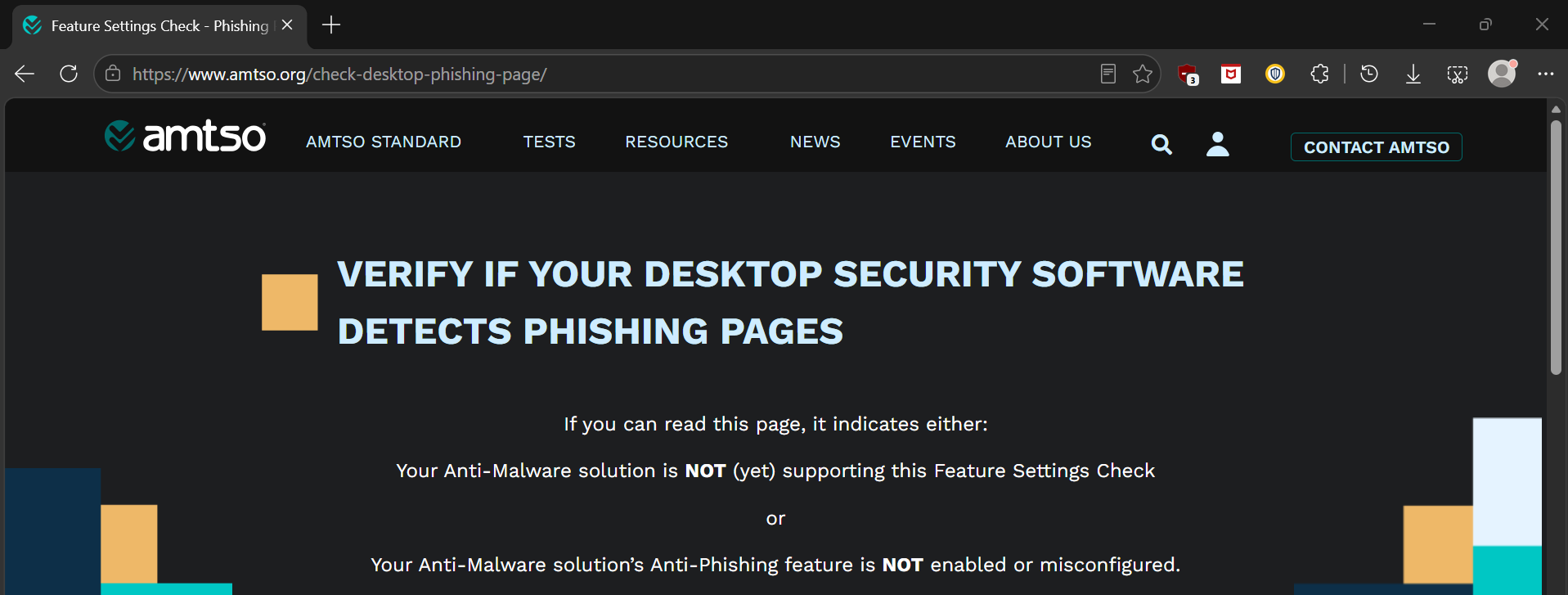The height and width of the screenshot is (595, 1568).
Task: Click the CONTACT AMTSO button
Action: click(1377, 147)
